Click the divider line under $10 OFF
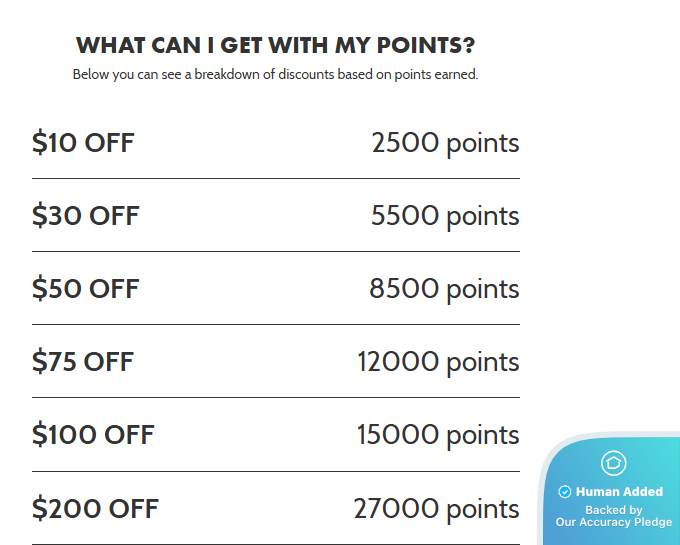This screenshot has width=680, height=545. pos(275,179)
